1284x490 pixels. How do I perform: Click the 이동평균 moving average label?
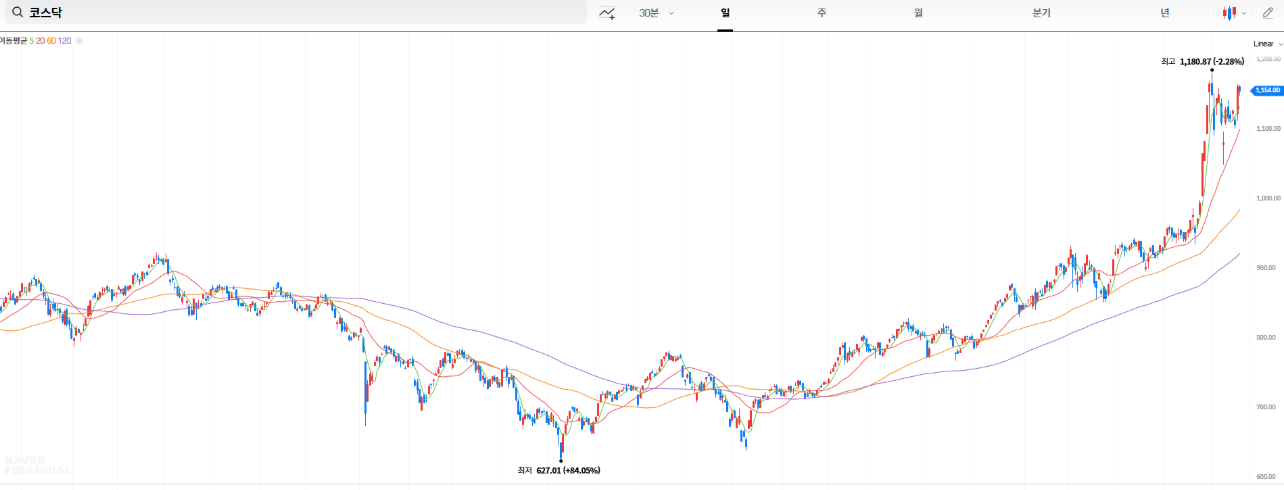point(12,40)
